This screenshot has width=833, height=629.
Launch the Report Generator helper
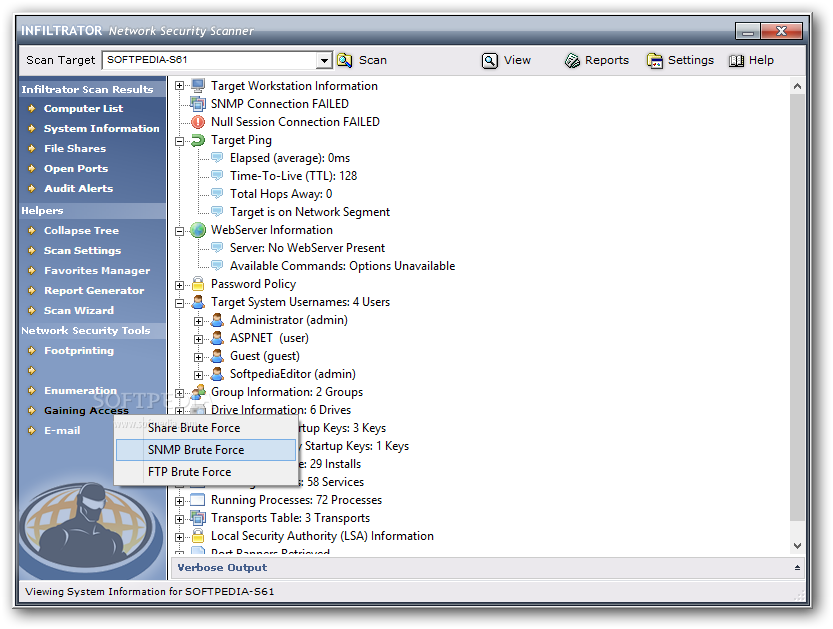(94, 291)
